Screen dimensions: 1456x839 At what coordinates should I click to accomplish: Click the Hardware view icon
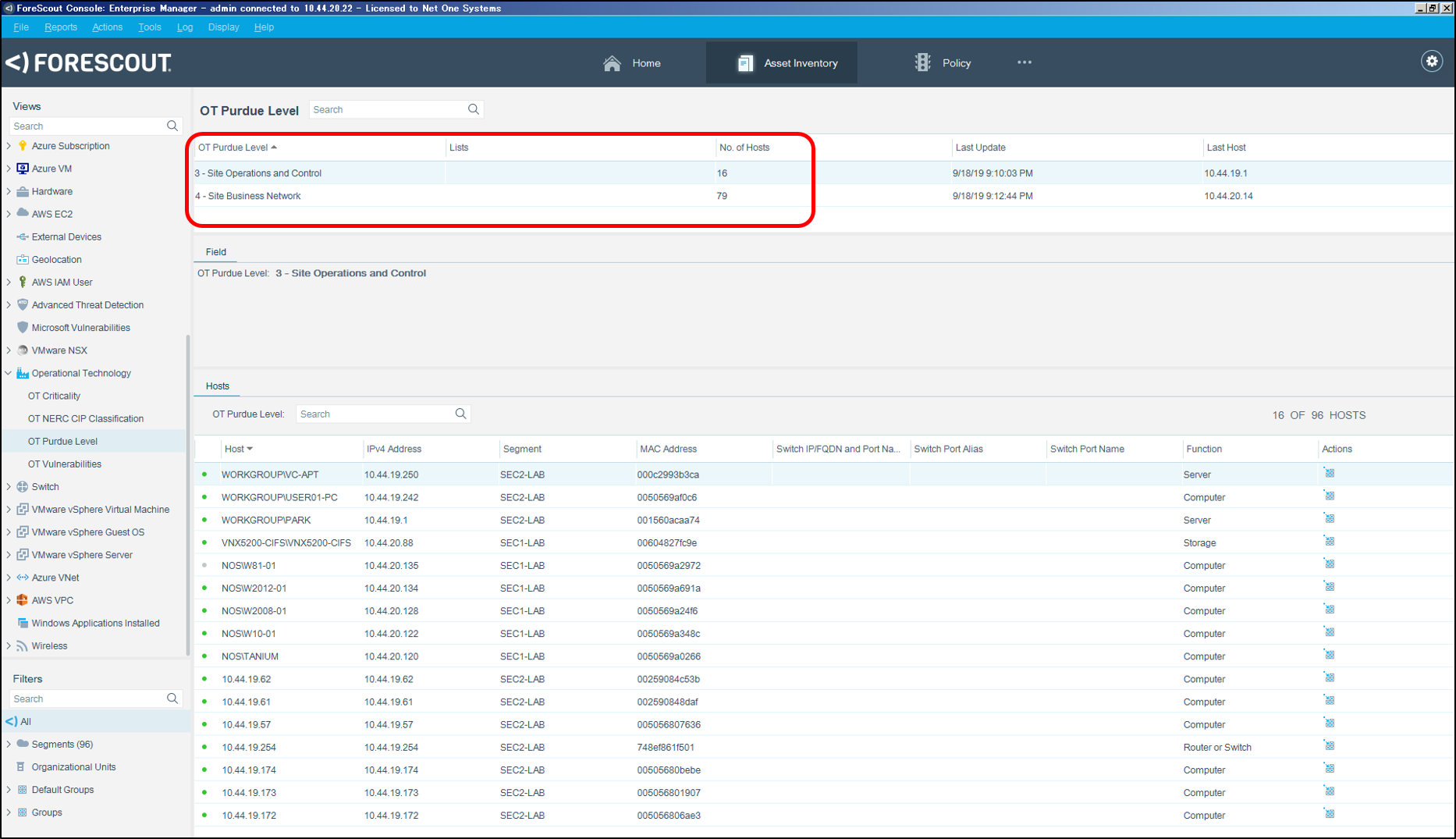click(x=23, y=191)
